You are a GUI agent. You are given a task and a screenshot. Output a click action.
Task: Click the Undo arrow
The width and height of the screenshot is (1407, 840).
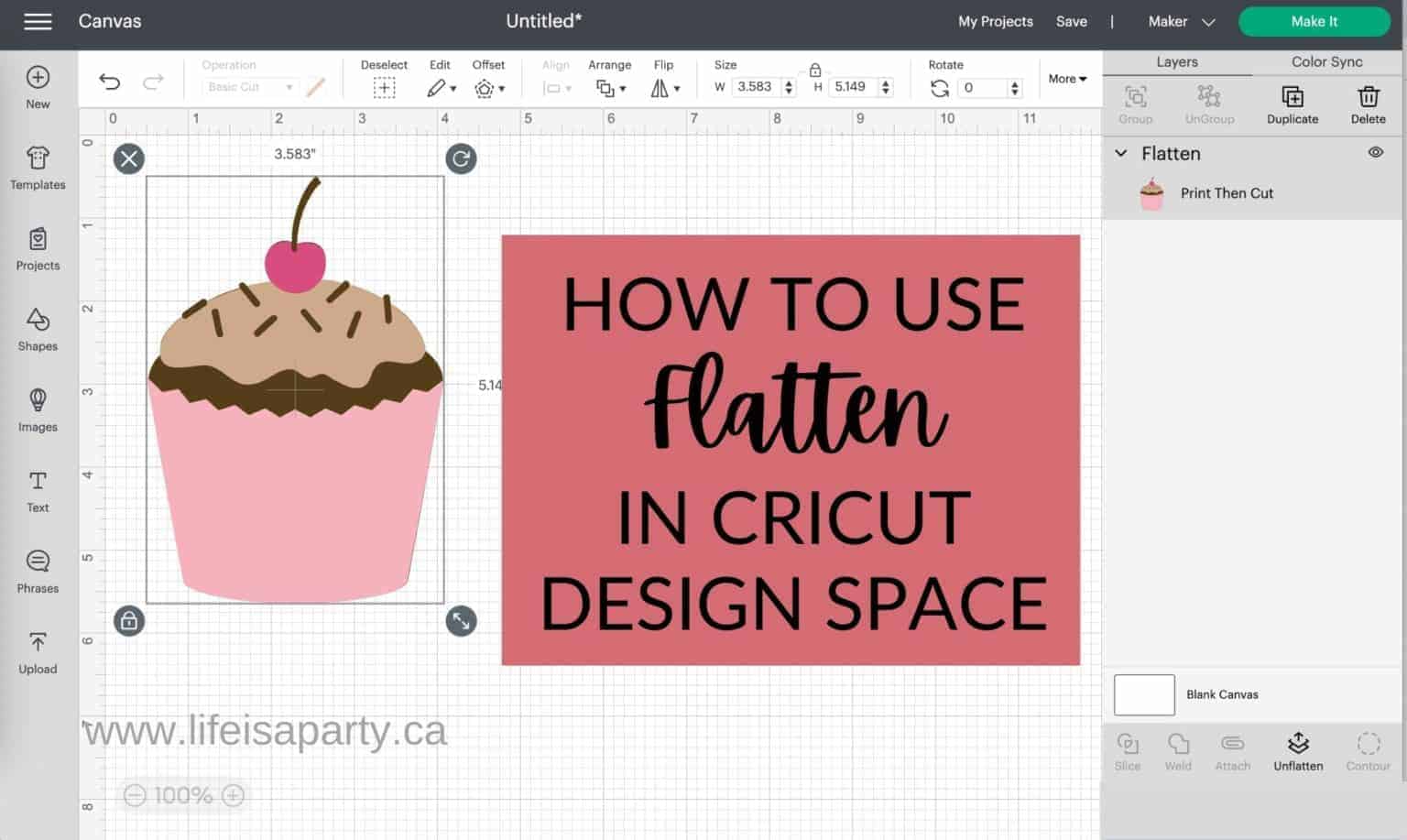point(110,82)
